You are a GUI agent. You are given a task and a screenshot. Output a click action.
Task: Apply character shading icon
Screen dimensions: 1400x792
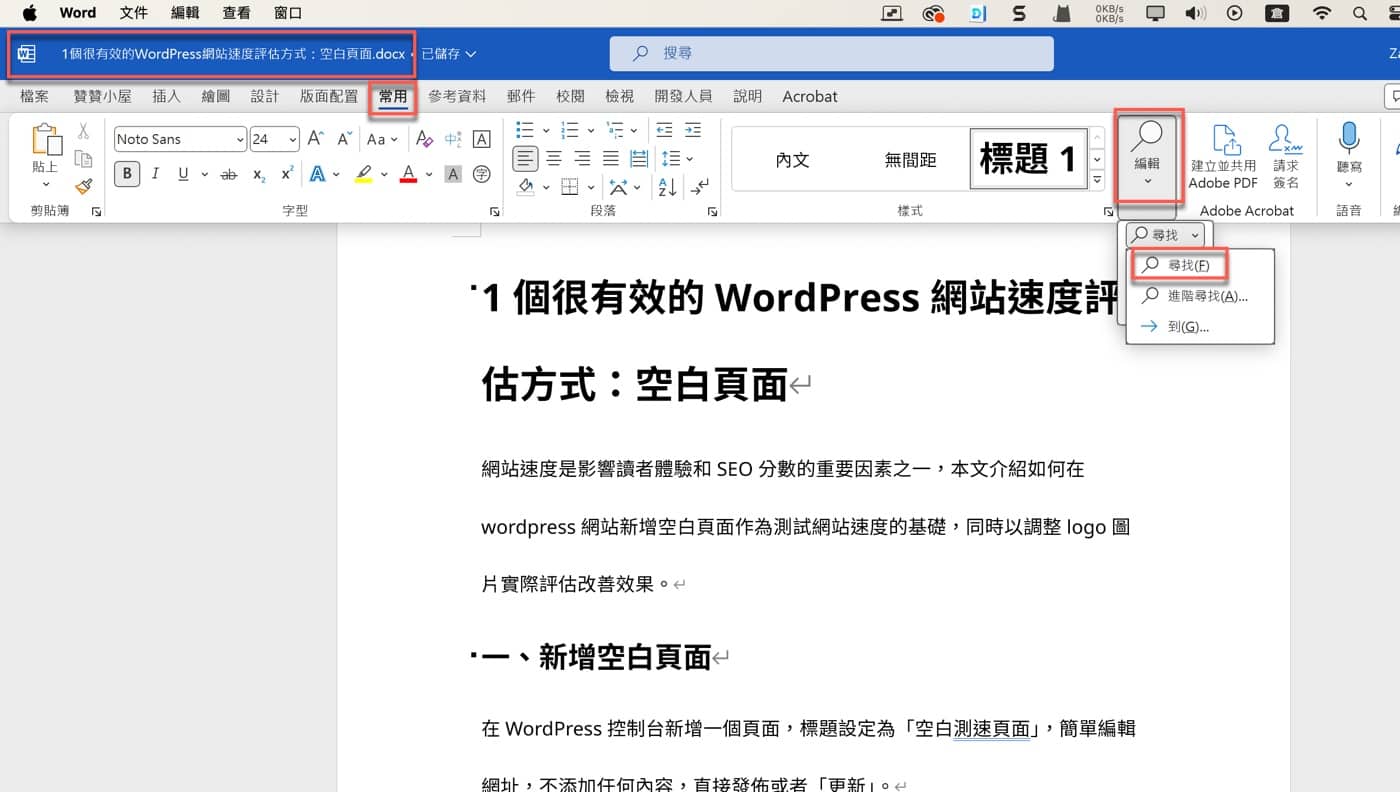pos(453,174)
